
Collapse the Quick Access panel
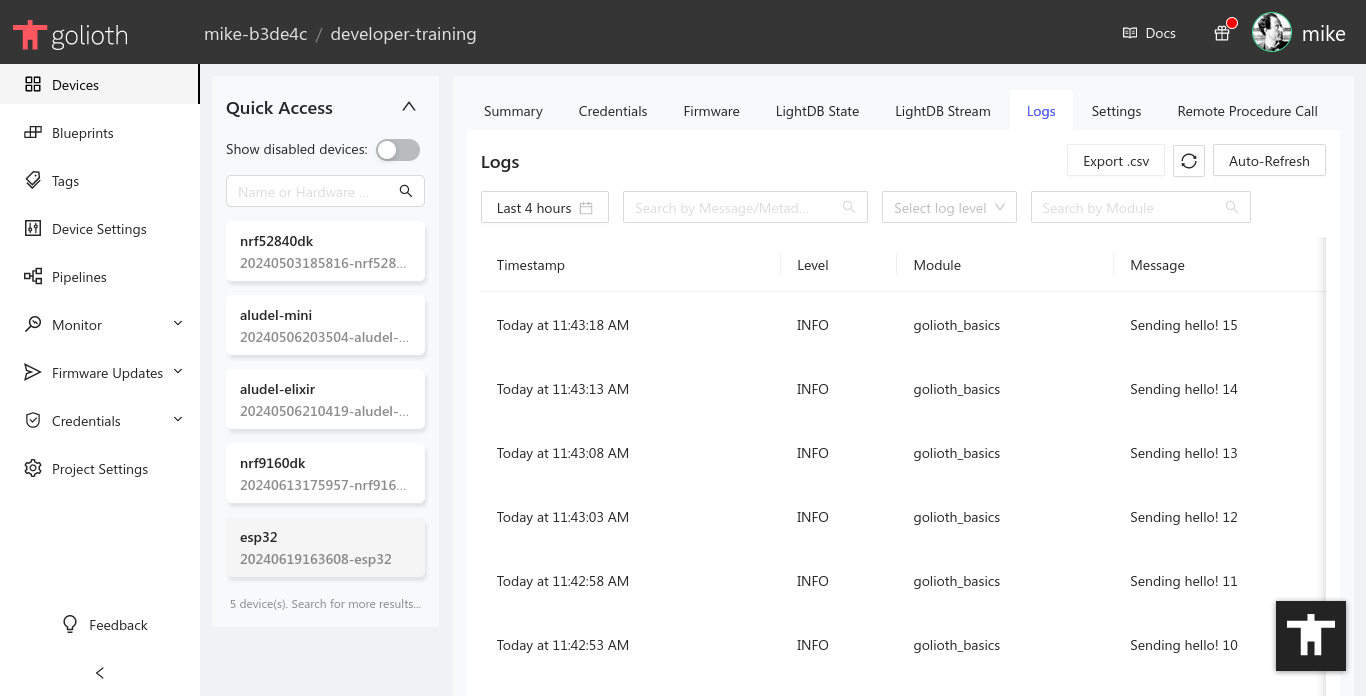[408, 105]
